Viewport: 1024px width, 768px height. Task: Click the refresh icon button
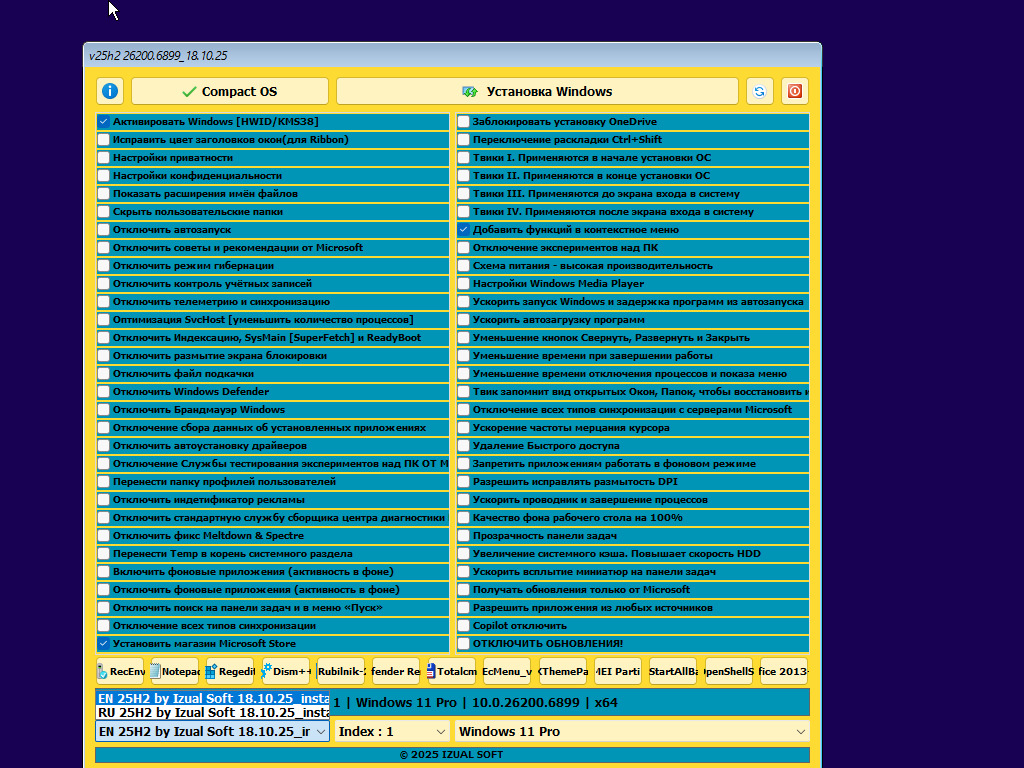coord(759,91)
